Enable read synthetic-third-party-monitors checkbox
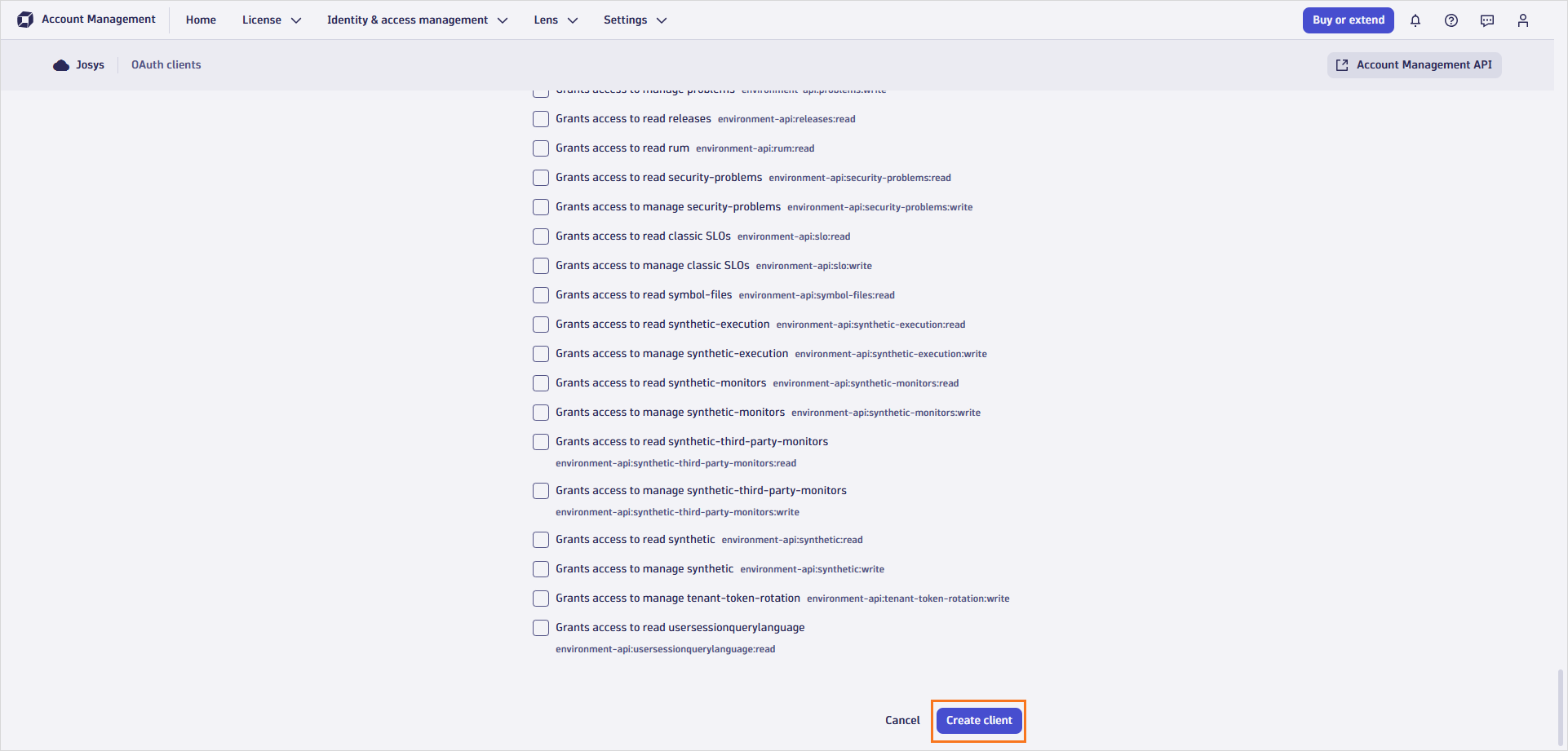 (x=541, y=442)
